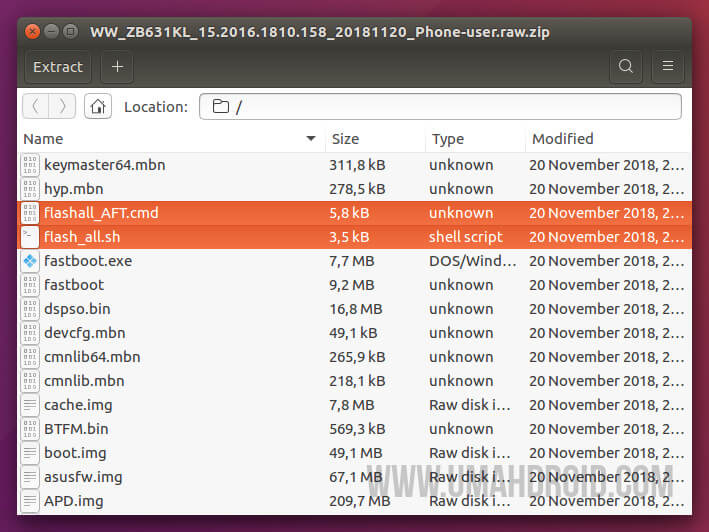Click the Extract button
This screenshot has width=709, height=532.
click(x=58, y=67)
